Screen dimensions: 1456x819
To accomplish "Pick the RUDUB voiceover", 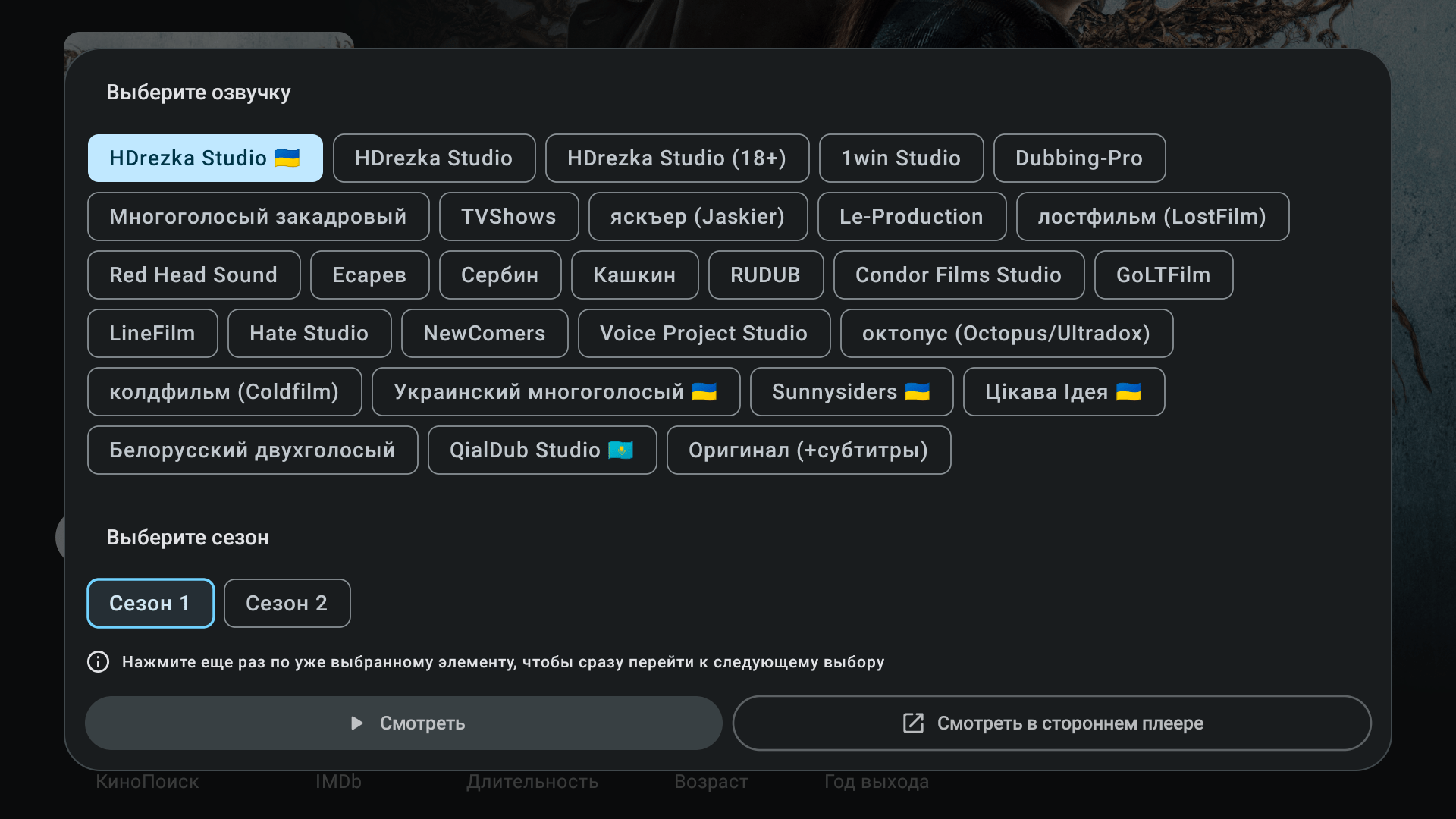I will 766,275.
